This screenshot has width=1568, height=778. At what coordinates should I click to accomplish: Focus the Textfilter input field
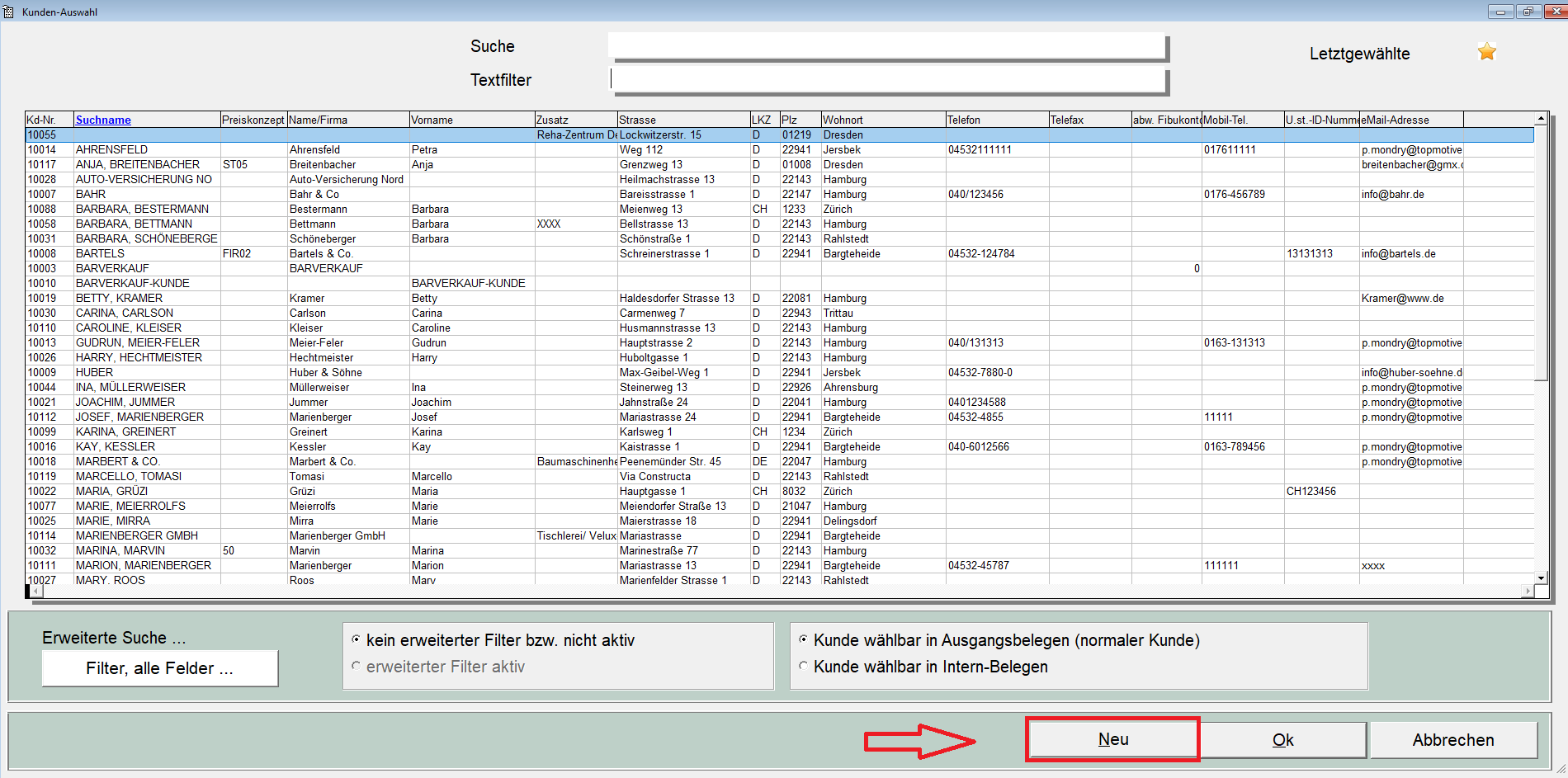tap(889, 80)
